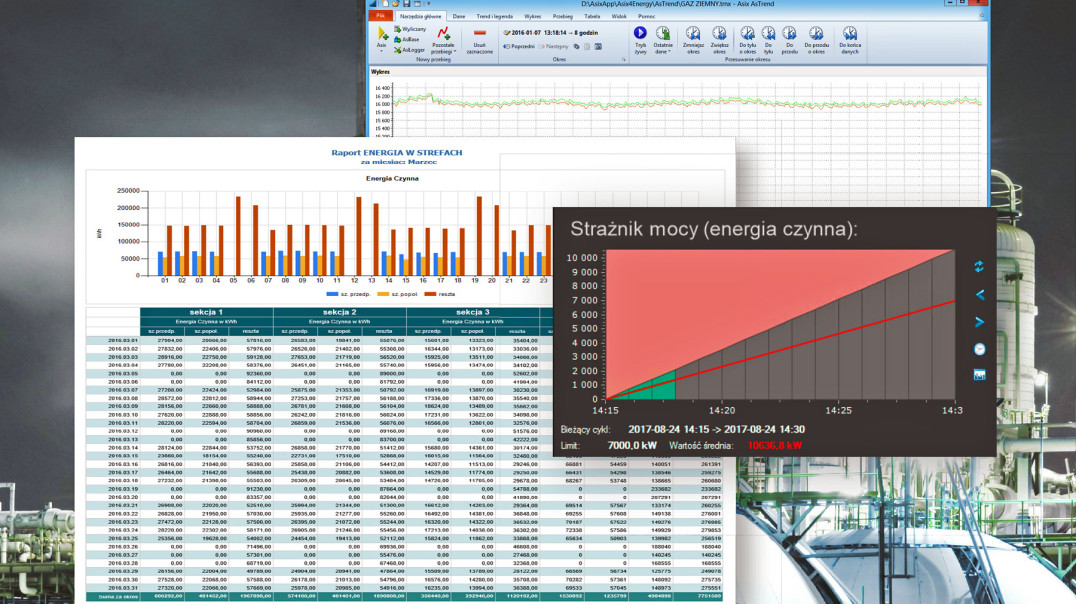This screenshot has width=1076, height=604.
Task: Click calendar icon in Okres group
Action: (598, 47)
